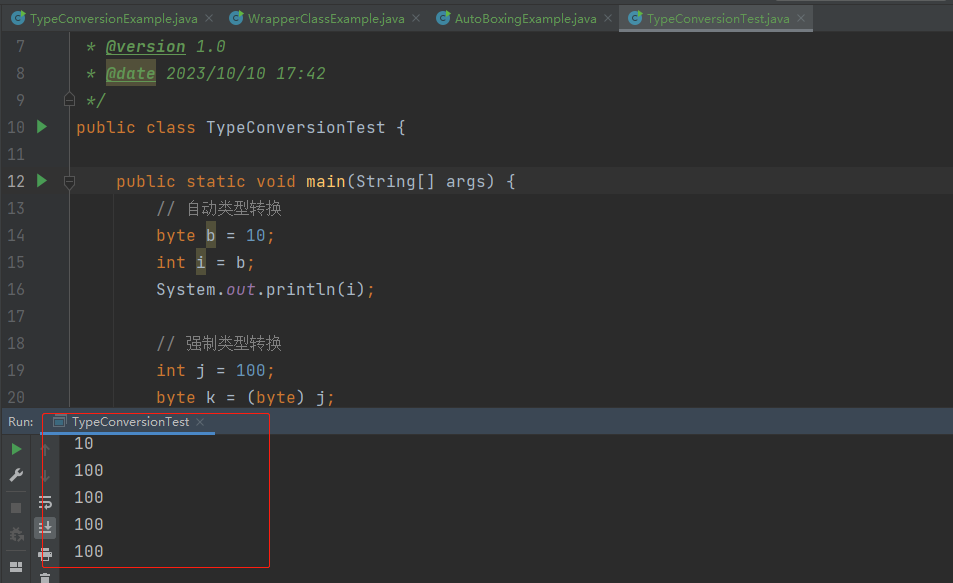This screenshot has width=953, height=583.
Task: Toggle soft-wrap in console output
Action: pos(45,502)
